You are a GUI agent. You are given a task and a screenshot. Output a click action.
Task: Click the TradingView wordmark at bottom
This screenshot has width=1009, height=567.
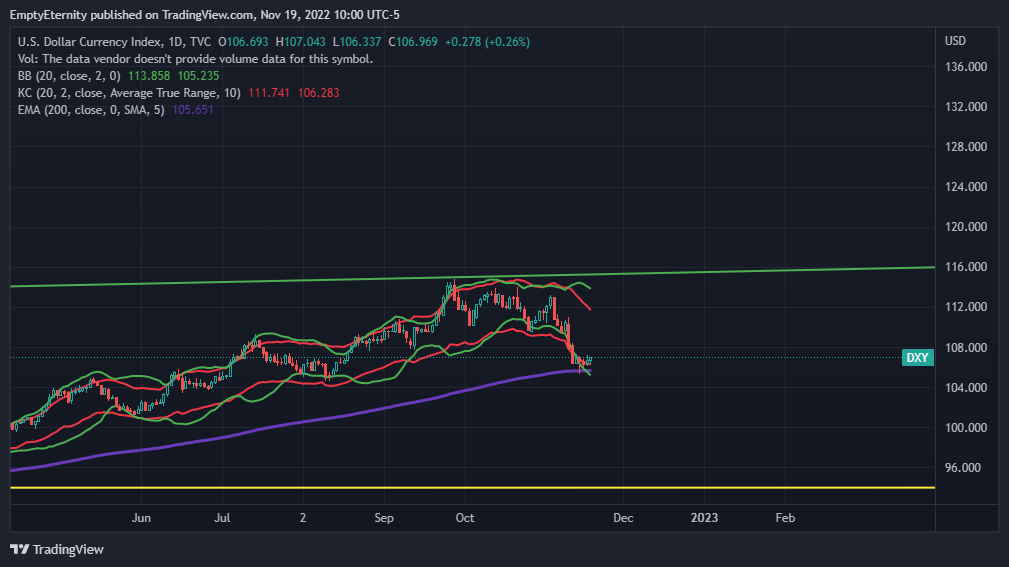click(68, 550)
